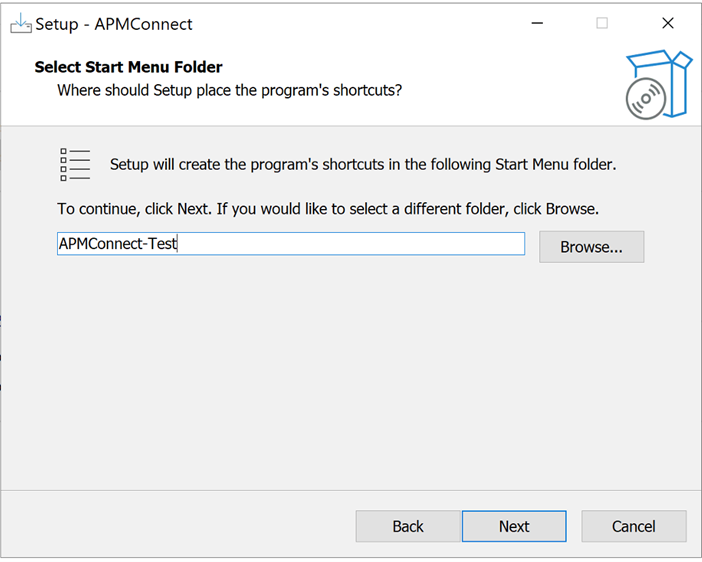Click the "Setup - APMConnect" window title
Viewport: 702px width, 562px height.
tap(114, 24)
